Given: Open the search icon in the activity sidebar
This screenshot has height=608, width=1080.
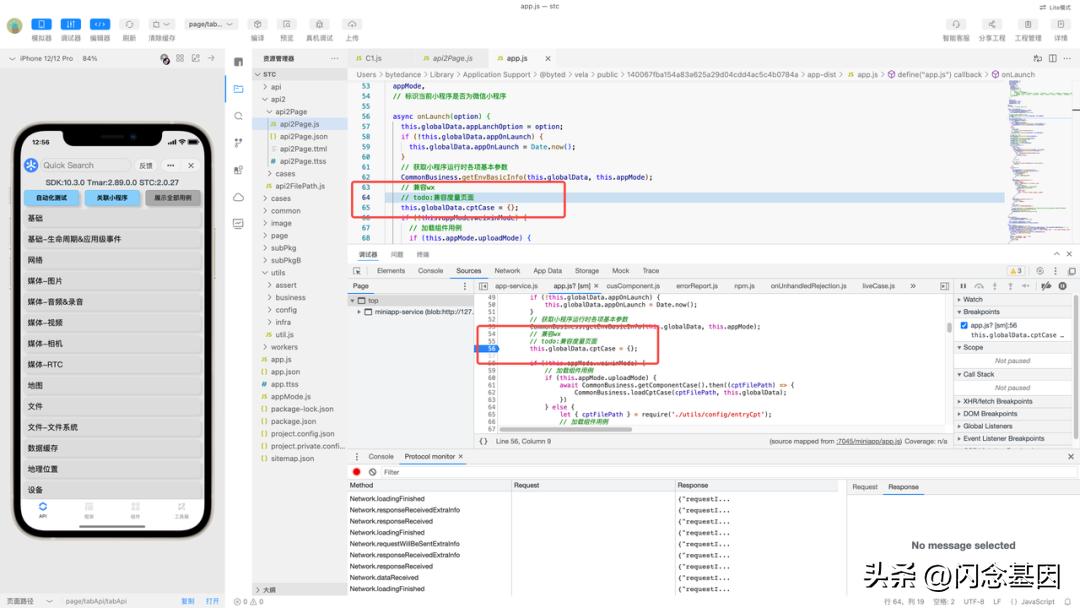Looking at the screenshot, I should pos(238,116).
